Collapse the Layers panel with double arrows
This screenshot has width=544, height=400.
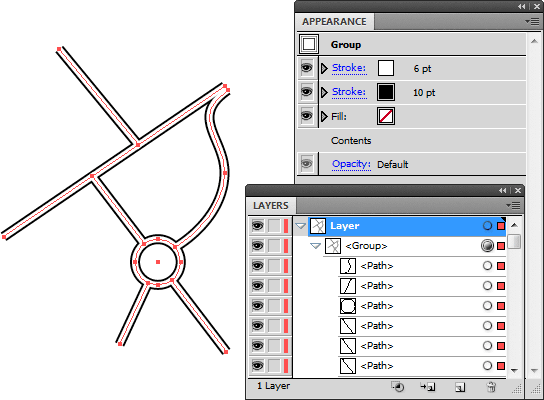pos(503,190)
